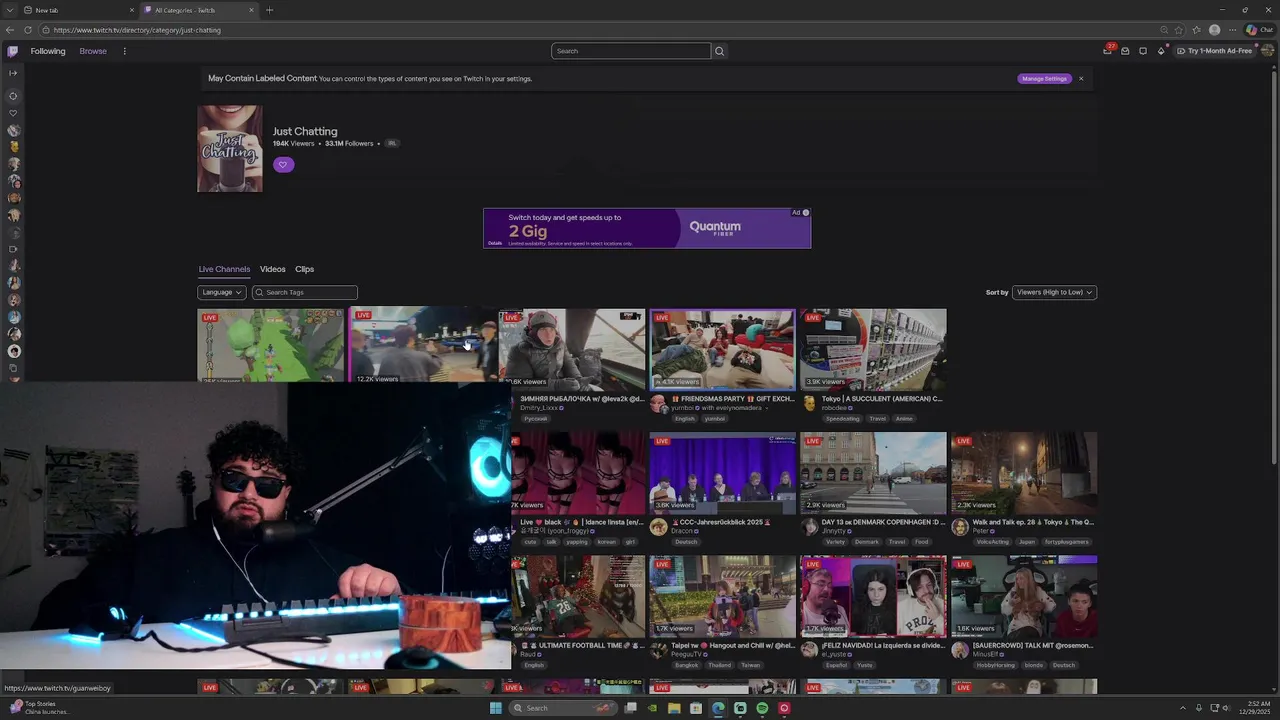Open the browser profile icon
This screenshot has width=1280, height=720.
click(1214, 30)
